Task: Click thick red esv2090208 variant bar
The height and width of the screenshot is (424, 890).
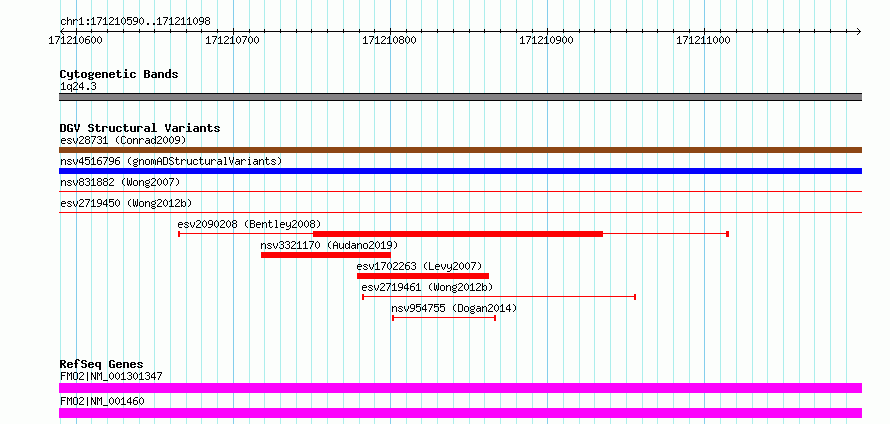Action: pos(457,234)
